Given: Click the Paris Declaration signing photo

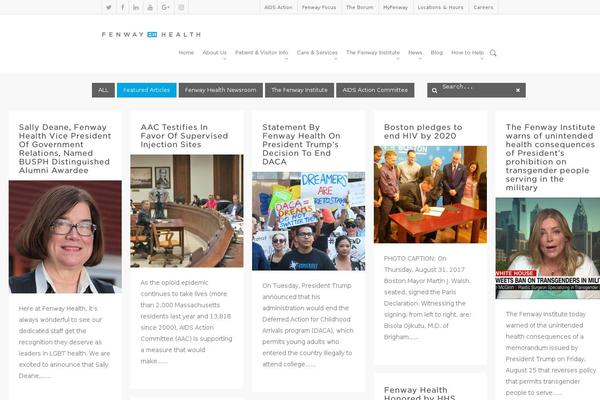Looking at the screenshot, I should click(430, 194).
